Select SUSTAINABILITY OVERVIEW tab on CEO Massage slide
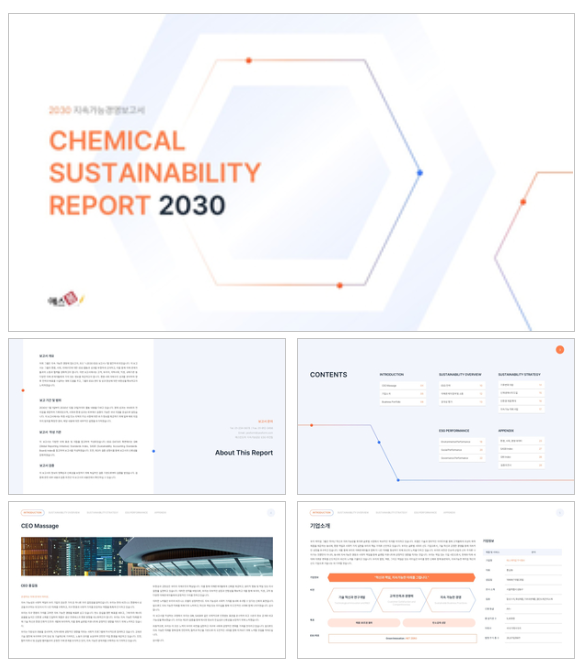581x665 pixels. [64, 513]
